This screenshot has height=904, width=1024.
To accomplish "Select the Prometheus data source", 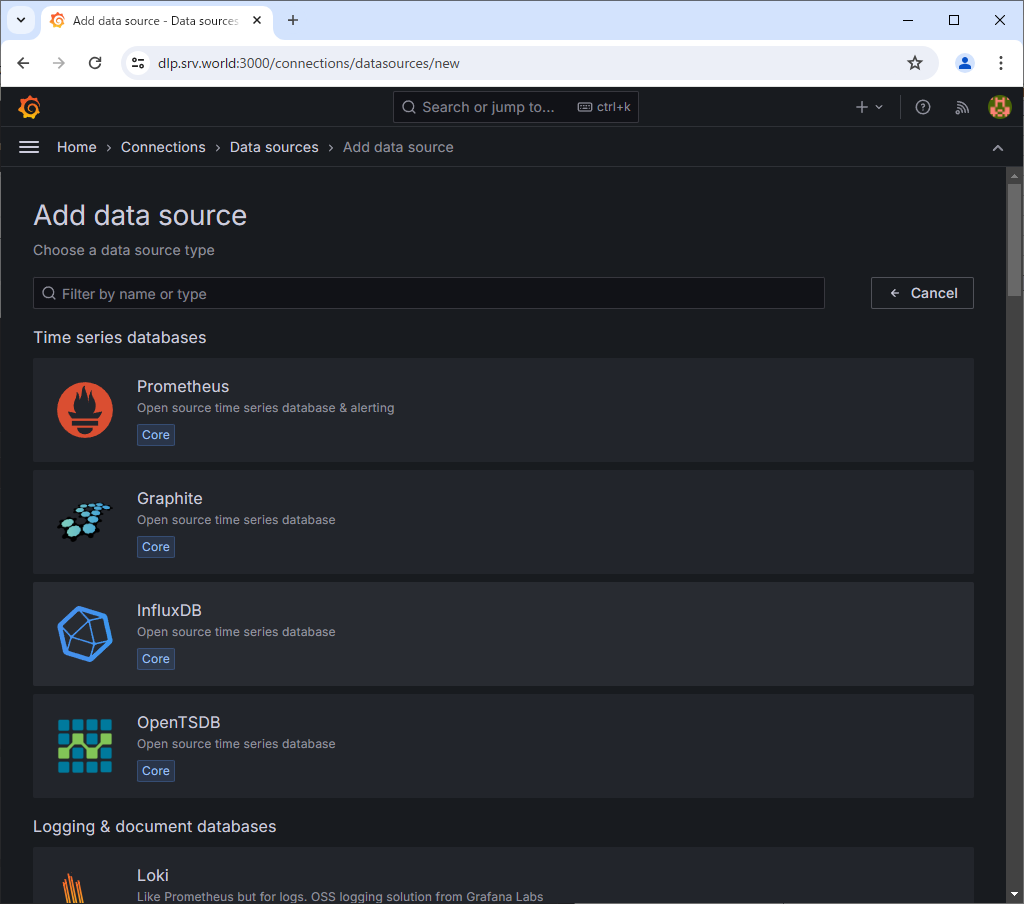I will [x=504, y=410].
